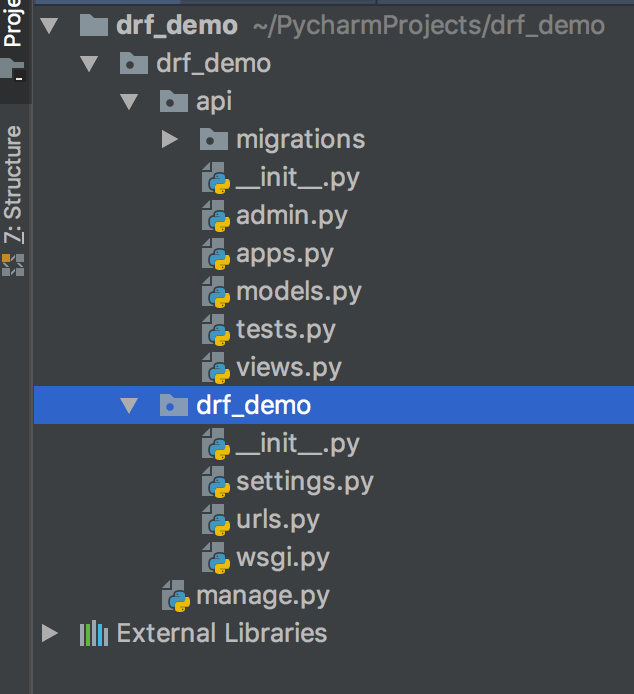634x694 pixels.
Task: Select models.py file name
Action: click(299, 293)
